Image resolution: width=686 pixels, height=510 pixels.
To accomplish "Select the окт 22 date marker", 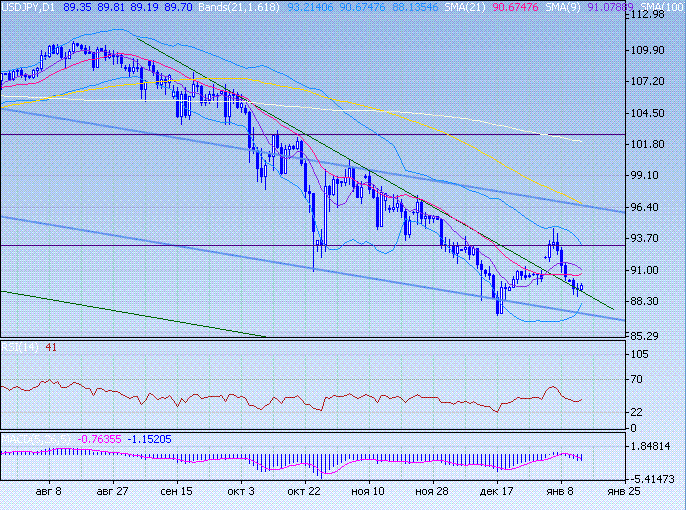I will [x=303, y=492].
